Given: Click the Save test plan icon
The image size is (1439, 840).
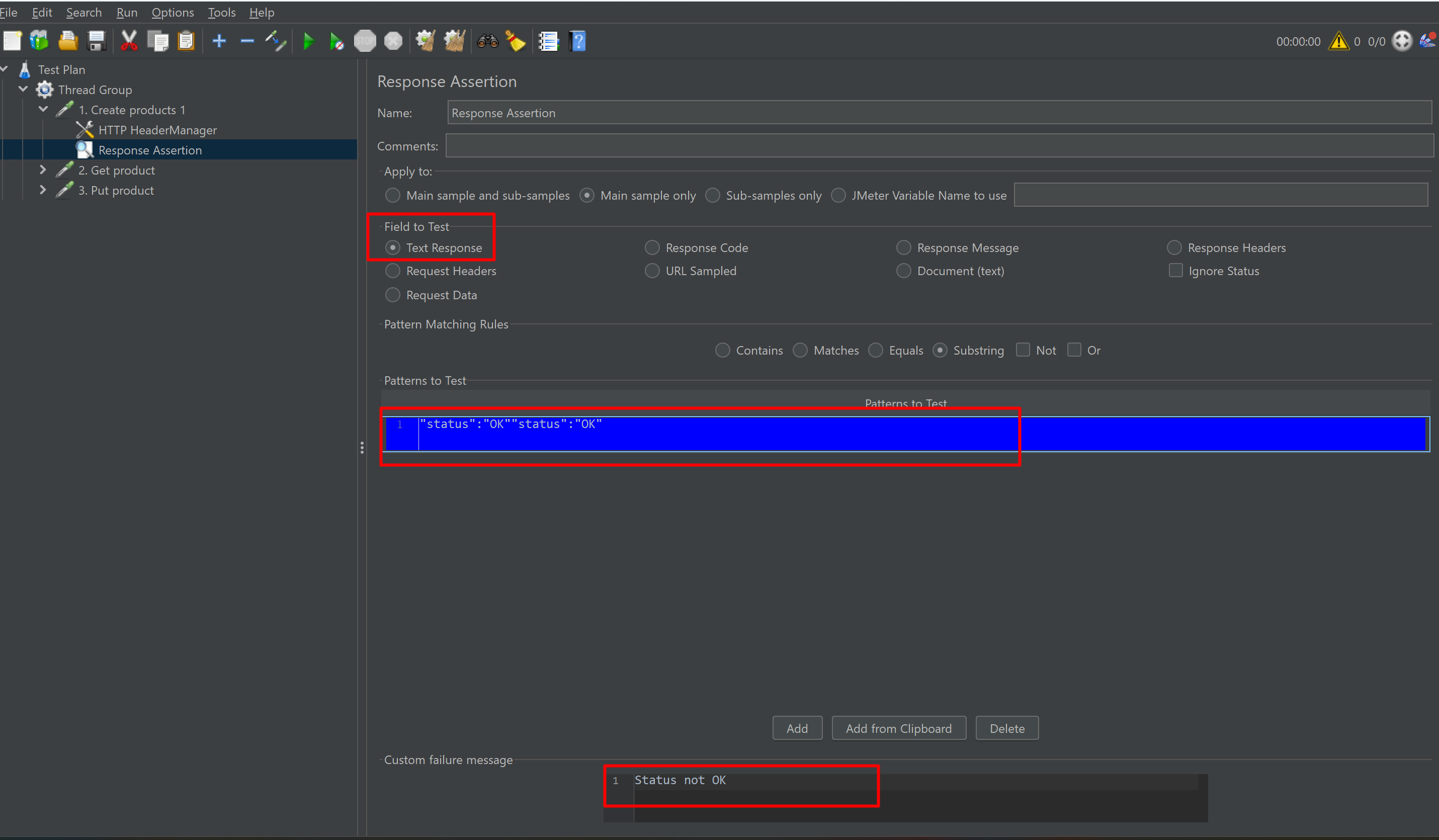Looking at the screenshot, I should click(x=97, y=41).
